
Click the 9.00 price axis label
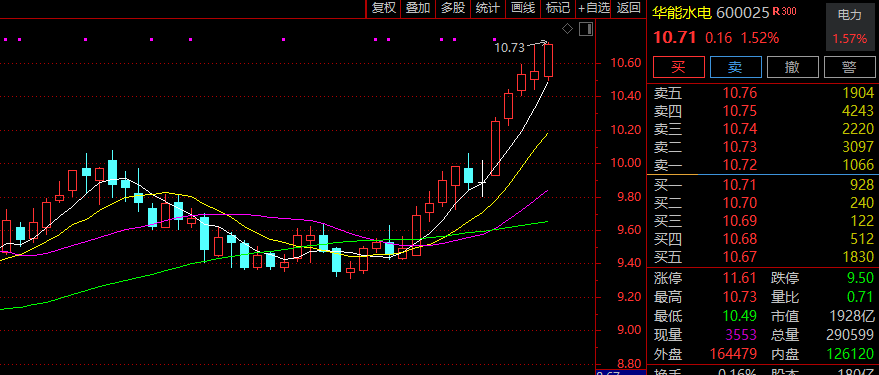pyautogui.click(x=630, y=330)
